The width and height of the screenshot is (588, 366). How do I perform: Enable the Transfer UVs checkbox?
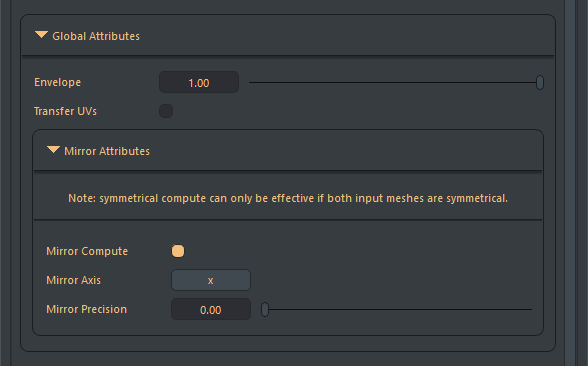click(x=166, y=111)
